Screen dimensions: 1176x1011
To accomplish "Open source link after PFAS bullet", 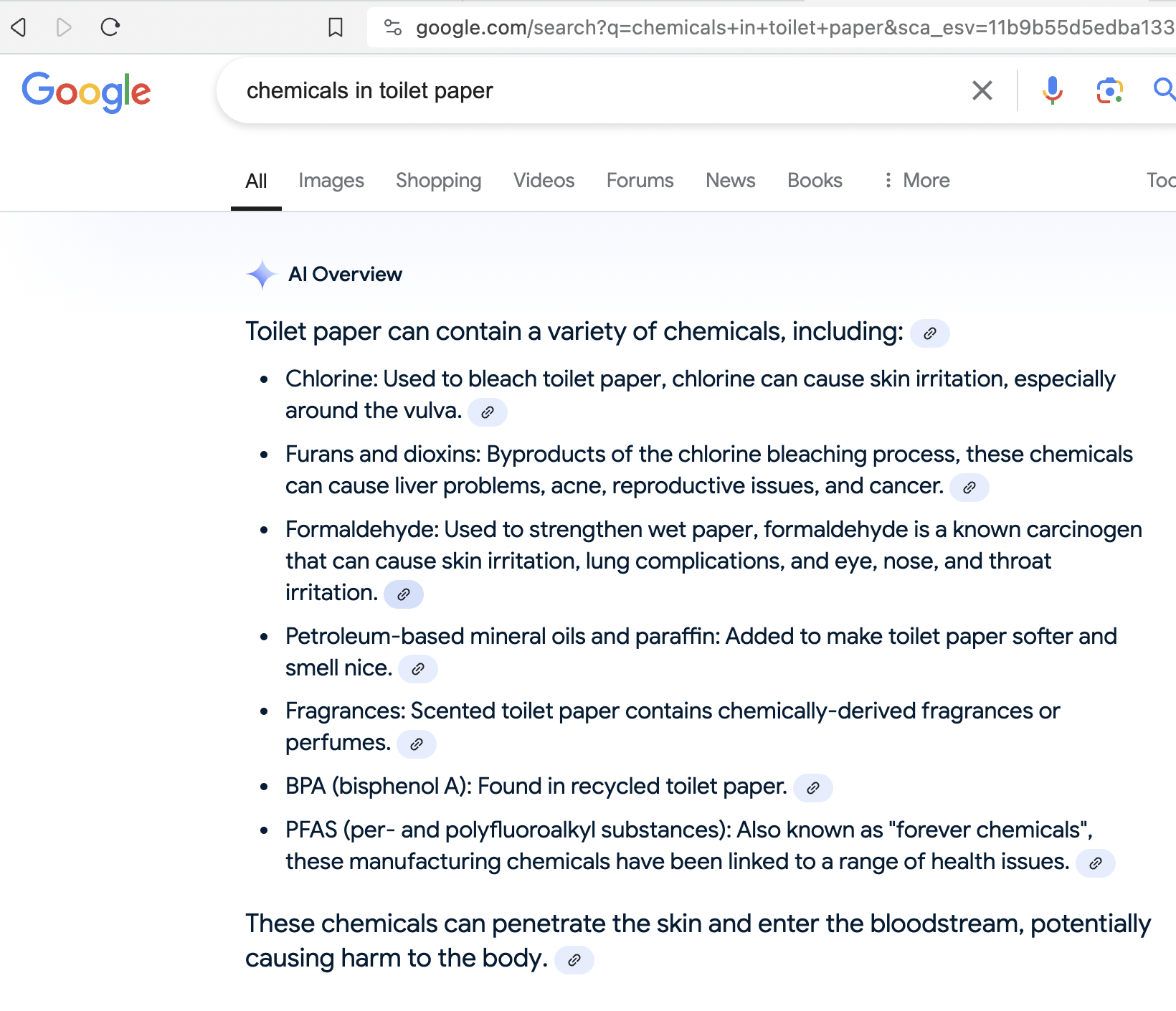I will pyautogui.click(x=1095, y=863).
